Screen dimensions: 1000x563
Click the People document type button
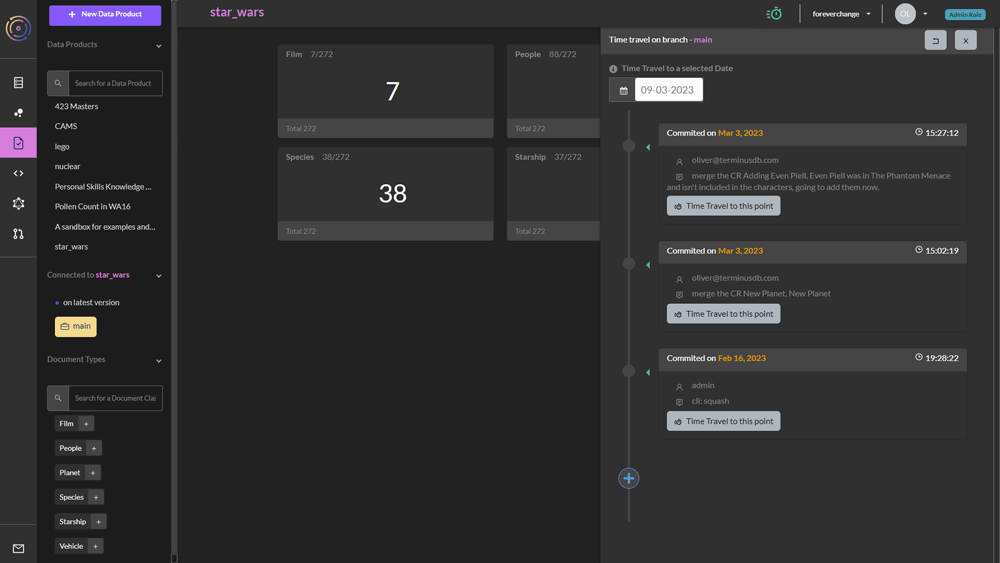tap(70, 448)
